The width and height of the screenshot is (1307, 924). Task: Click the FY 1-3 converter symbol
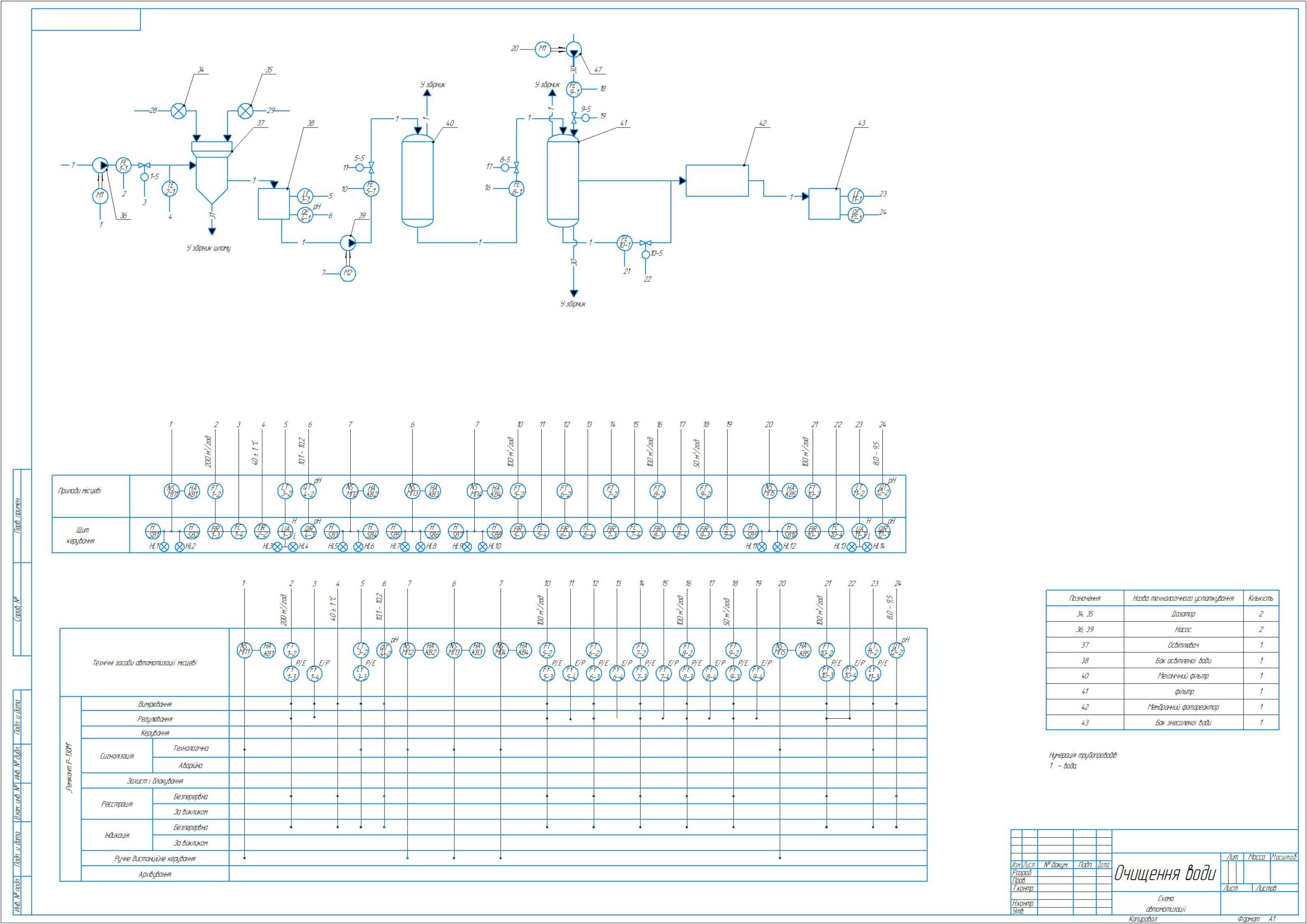[x=292, y=674]
